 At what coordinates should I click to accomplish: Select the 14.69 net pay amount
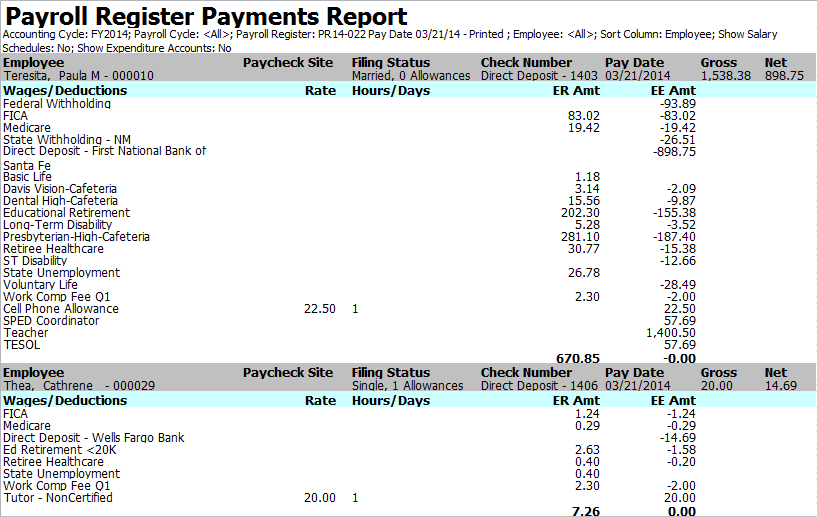(x=780, y=386)
